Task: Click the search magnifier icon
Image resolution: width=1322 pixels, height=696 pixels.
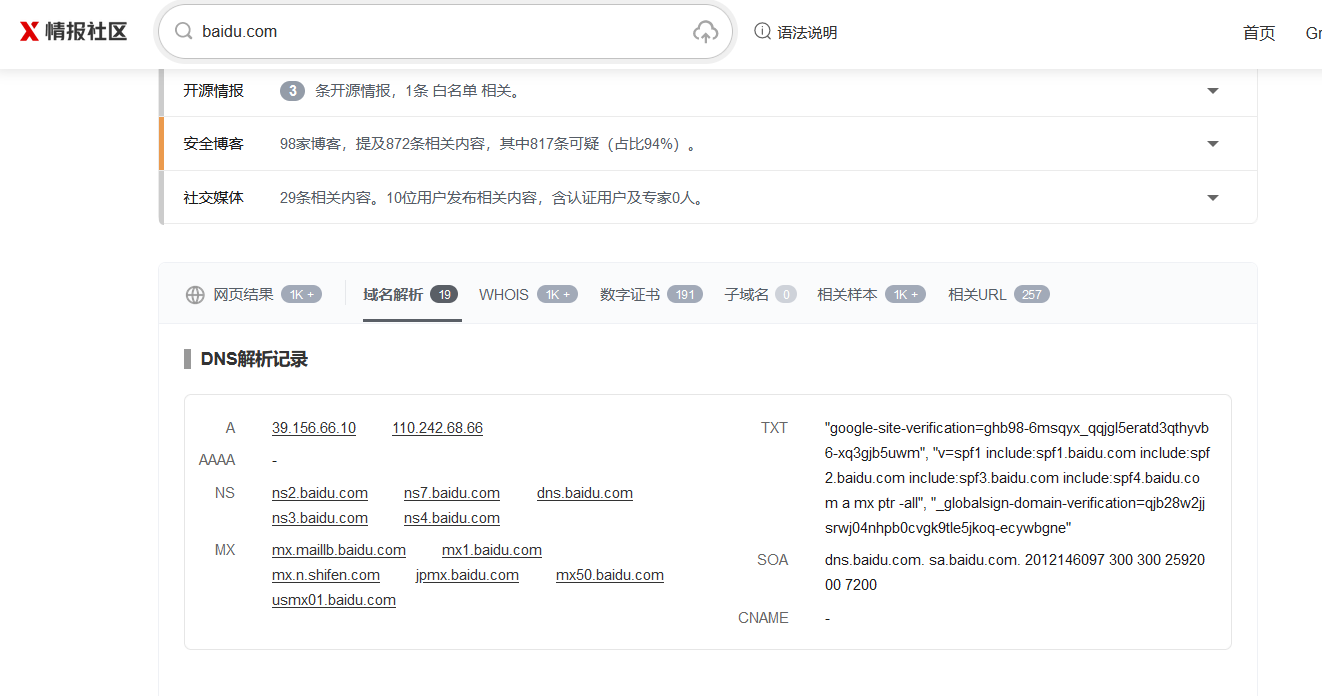Action: click(x=183, y=31)
